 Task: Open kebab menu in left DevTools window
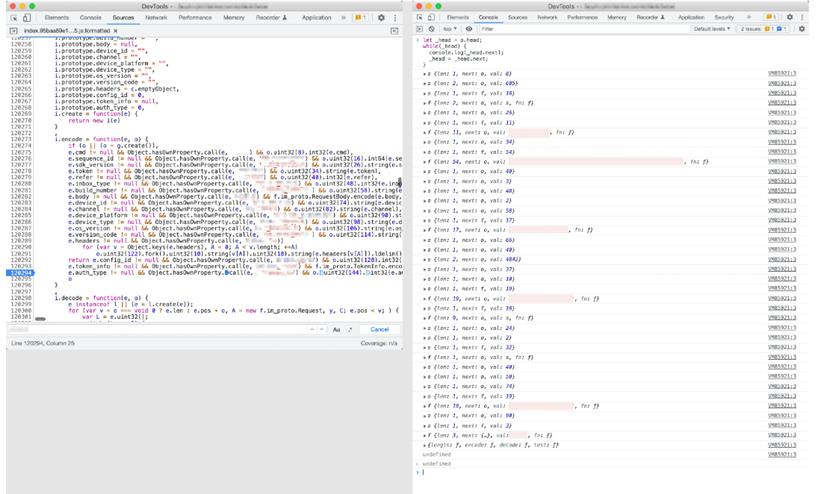pos(395,18)
